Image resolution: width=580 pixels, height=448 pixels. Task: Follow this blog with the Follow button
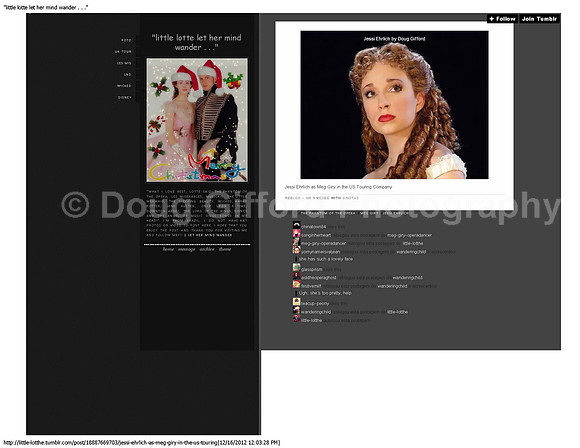(x=502, y=19)
